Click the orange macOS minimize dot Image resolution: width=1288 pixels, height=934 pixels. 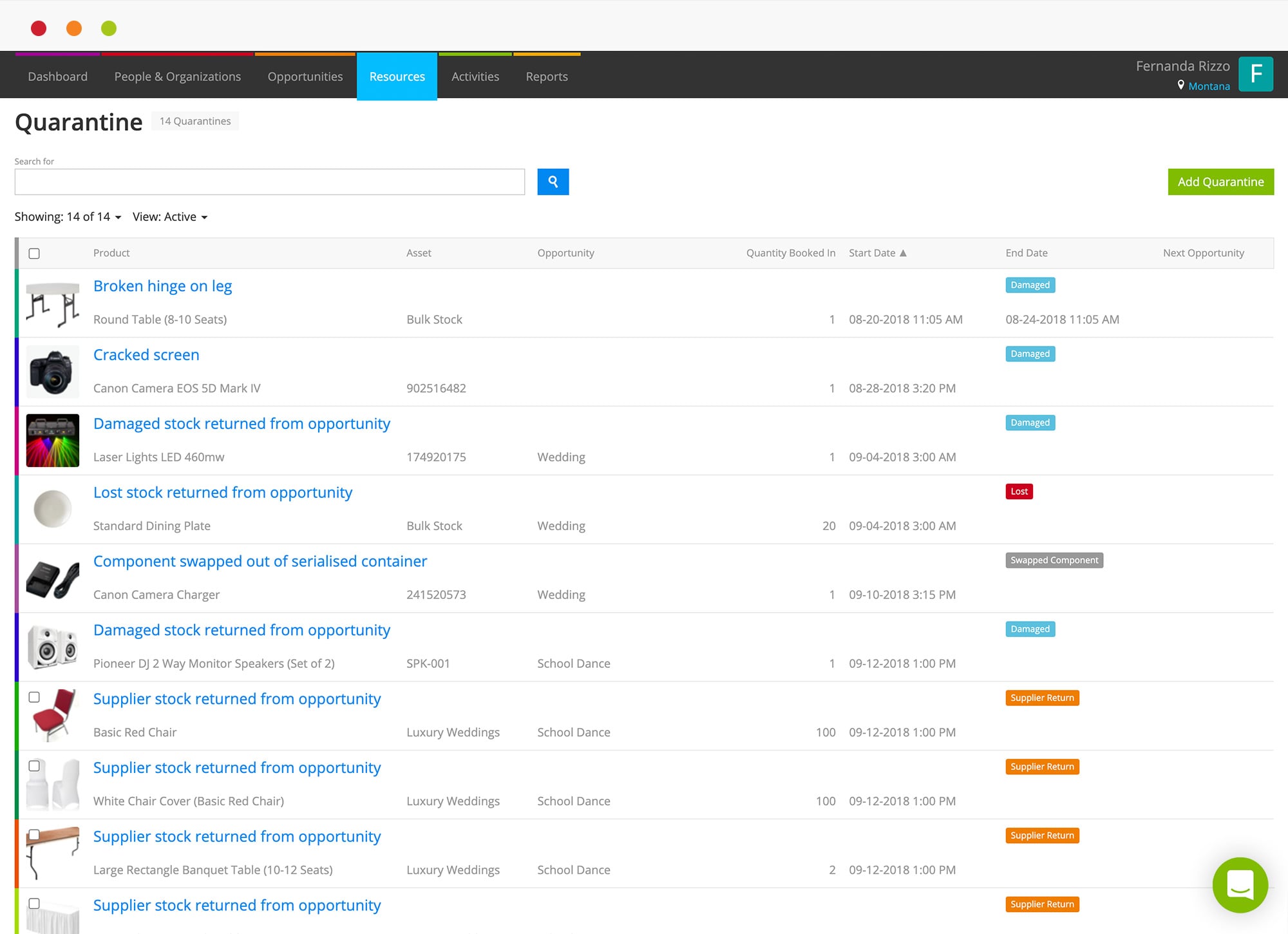(x=74, y=28)
